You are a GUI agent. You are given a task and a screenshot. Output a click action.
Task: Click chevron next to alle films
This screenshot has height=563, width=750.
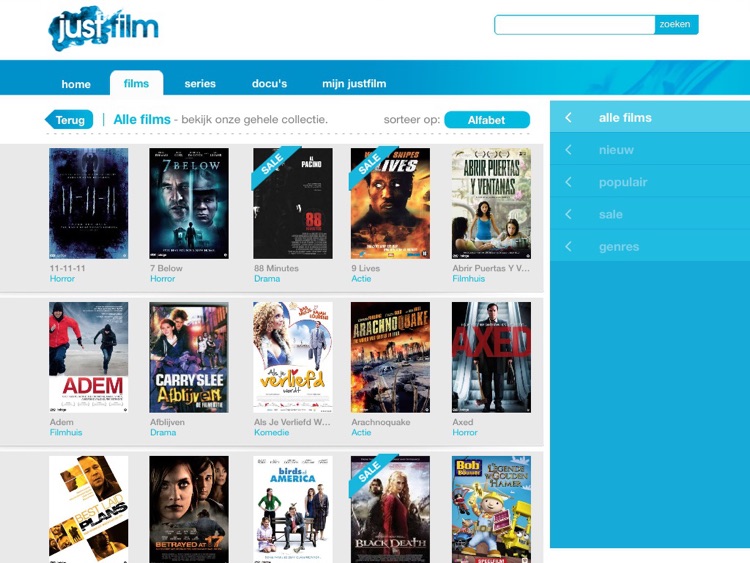click(568, 118)
